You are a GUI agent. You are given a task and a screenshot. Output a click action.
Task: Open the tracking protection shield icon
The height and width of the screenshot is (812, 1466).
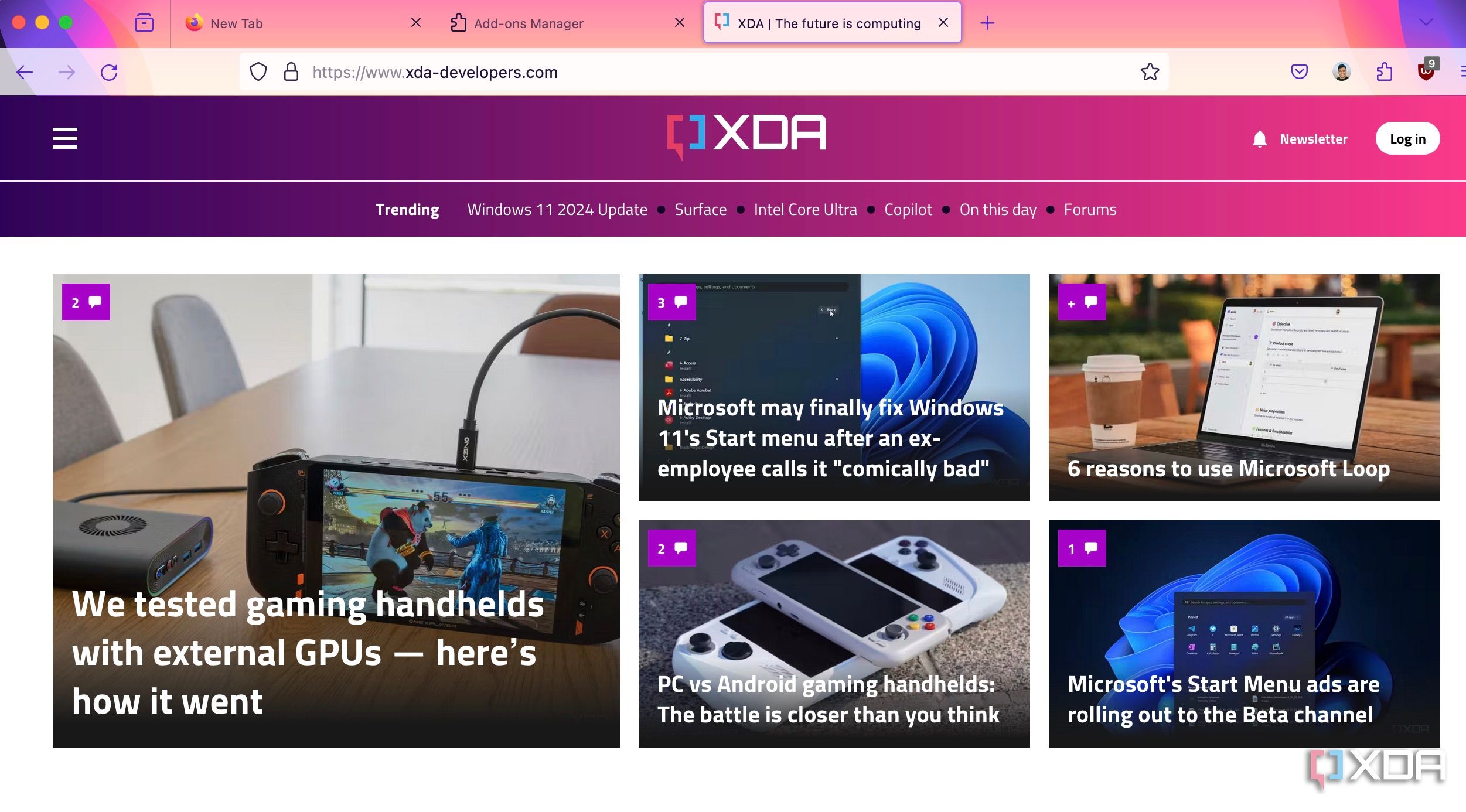[258, 72]
